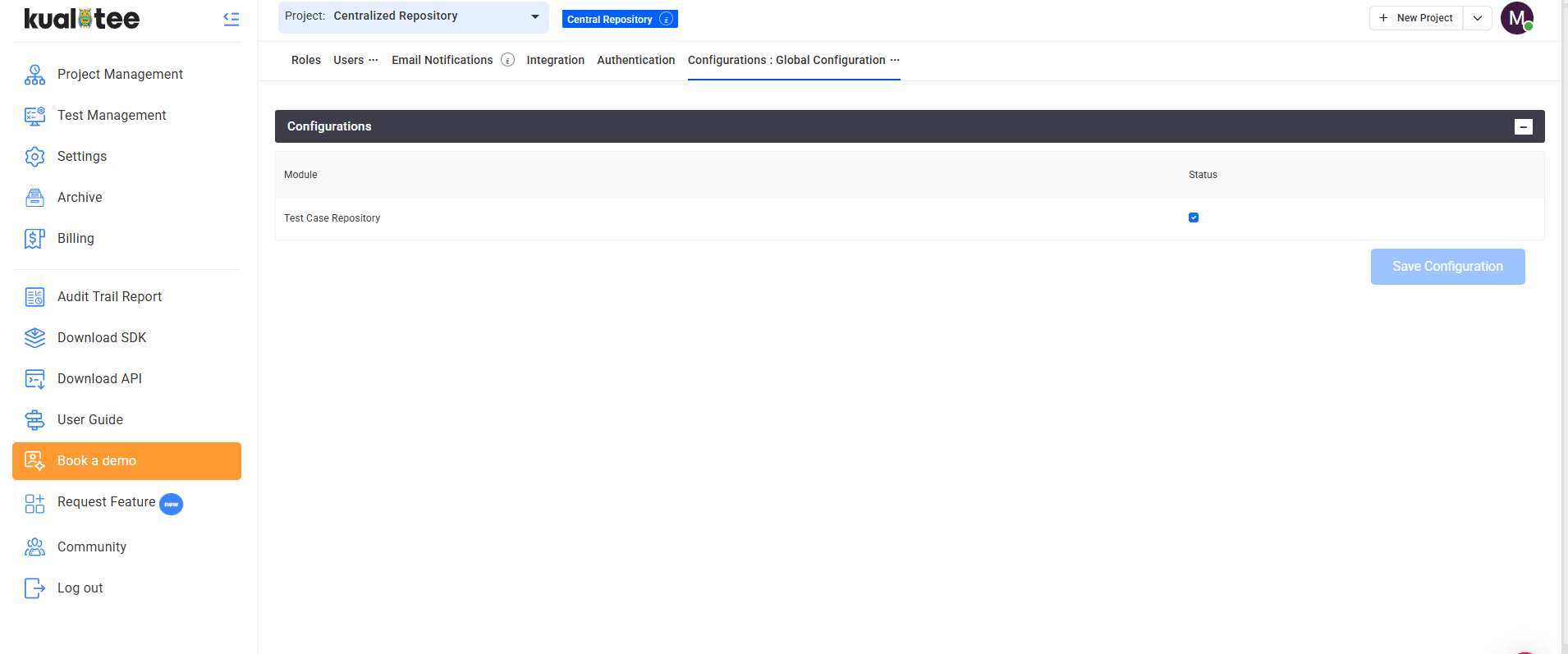Image resolution: width=1568 pixels, height=654 pixels.
Task: Collapse the Configurations panel
Action: click(x=1523, y=126)
